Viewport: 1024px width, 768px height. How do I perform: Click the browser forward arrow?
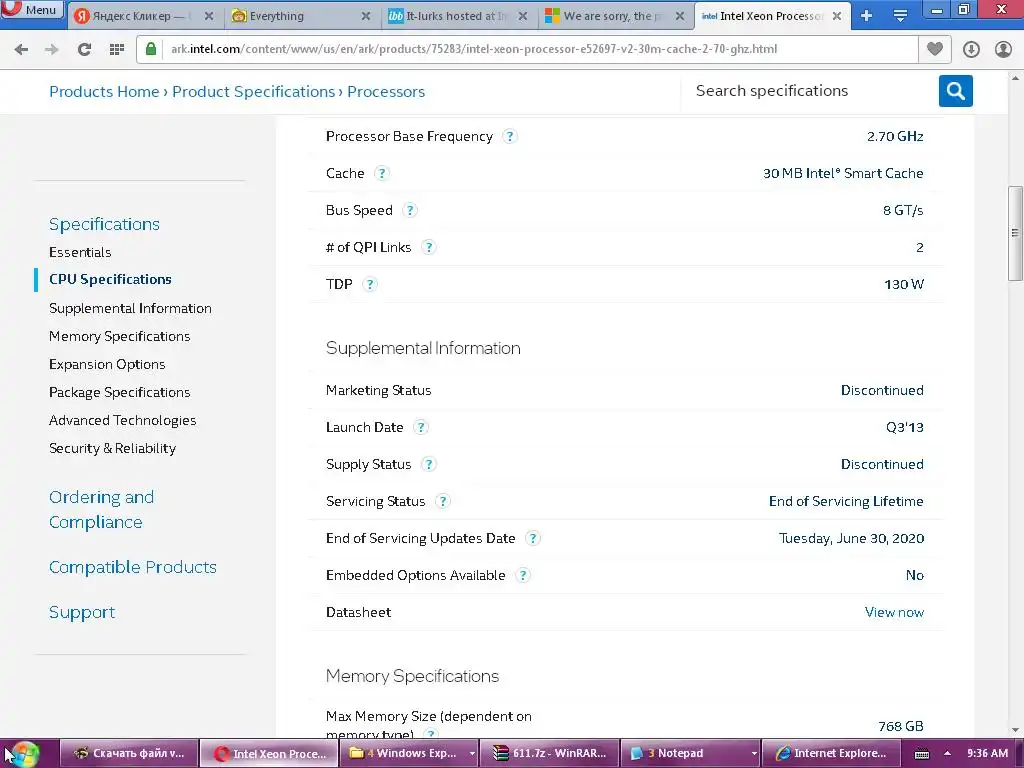tap(52, 49)
